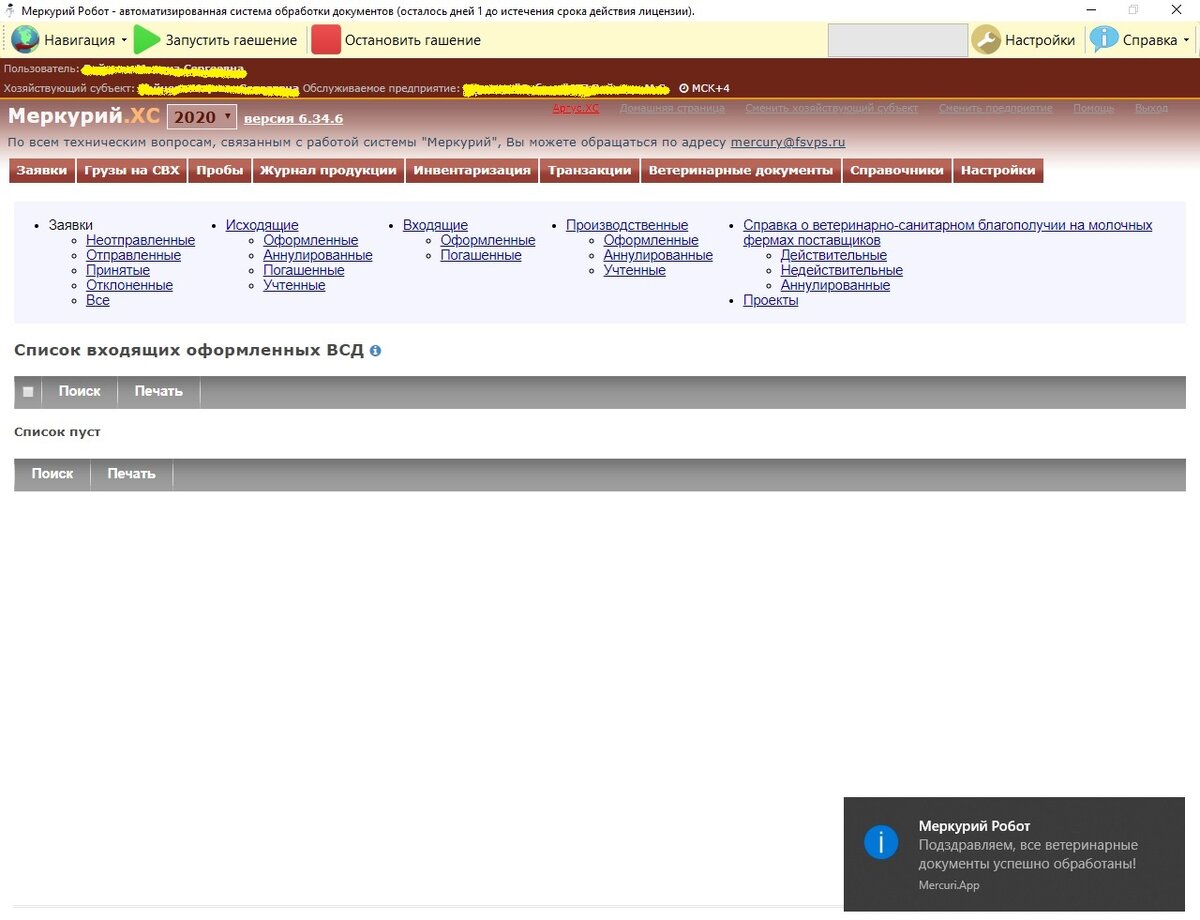
Task: Open the Проекты link
Action: click(x=771, y=300)
